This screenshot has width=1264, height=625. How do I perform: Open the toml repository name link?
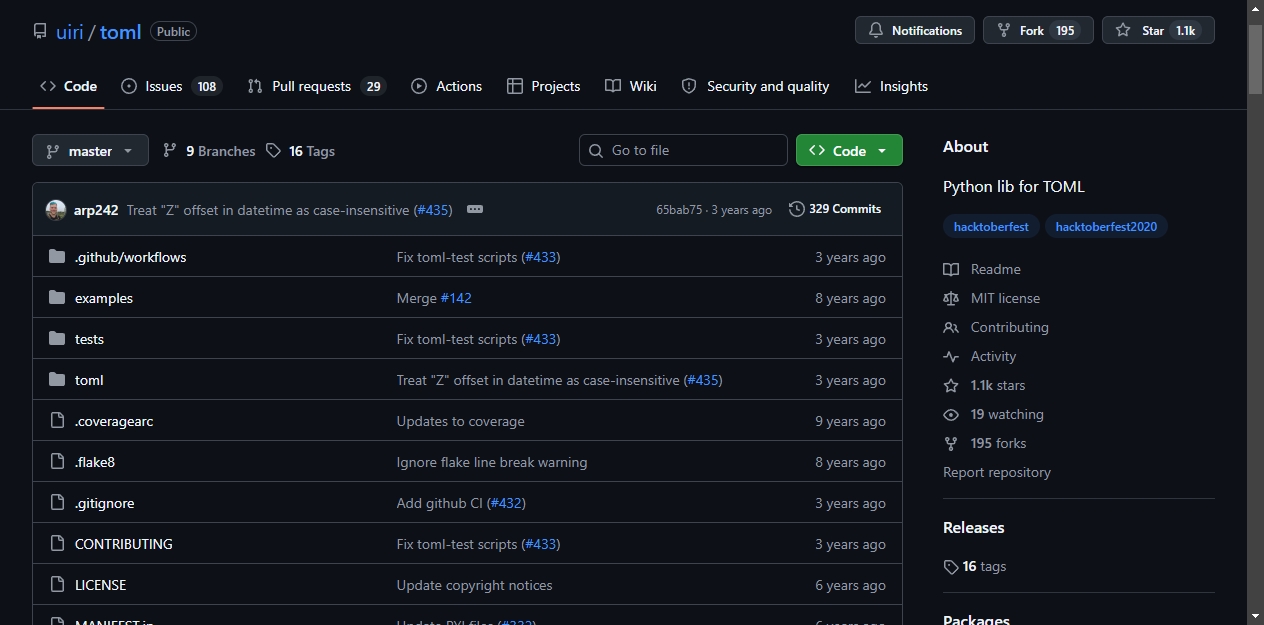tap(120, 31)
